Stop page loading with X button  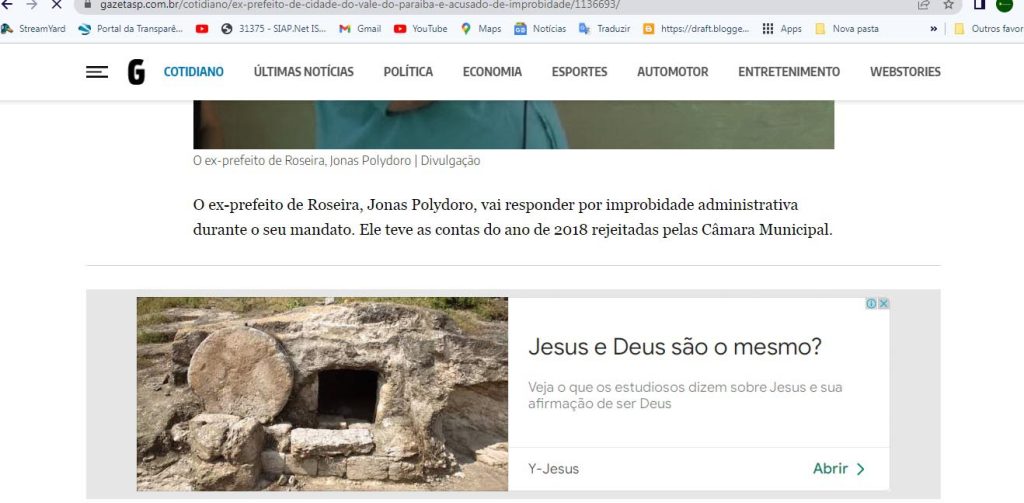click(56, 5)
